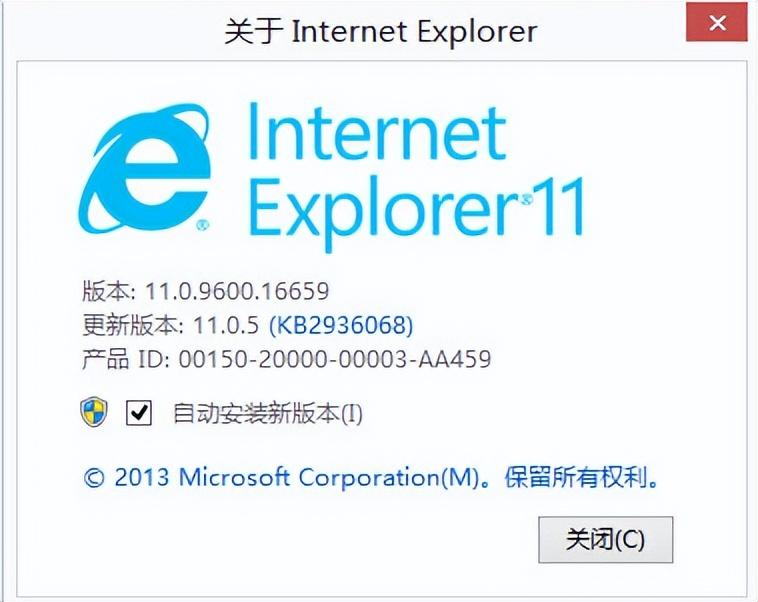The height and width of the screenshot is (602, 758).
Task: Click the 关于 Internet Explorer title text
Action: coord(381,32)
